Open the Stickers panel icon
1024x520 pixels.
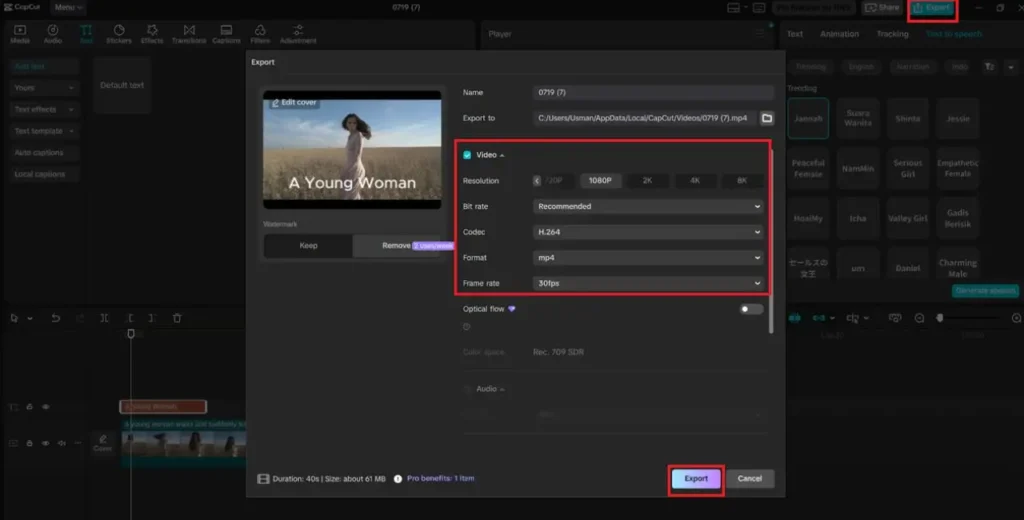(119, 34)
